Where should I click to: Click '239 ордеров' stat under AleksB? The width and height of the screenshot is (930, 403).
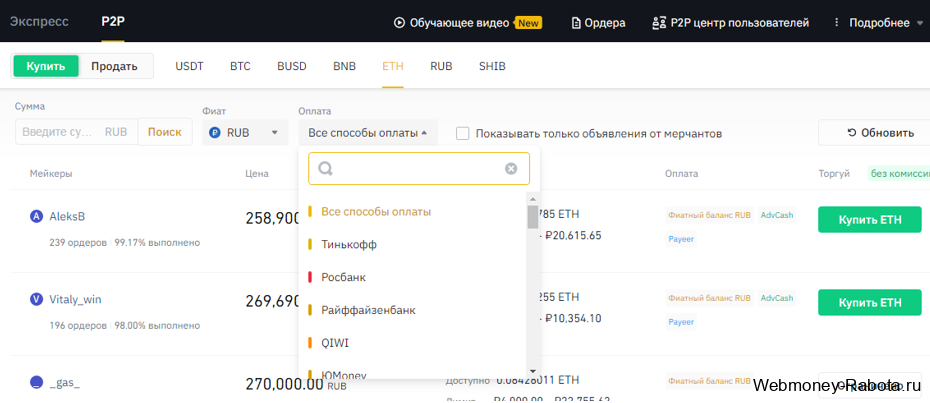(78, 243)
